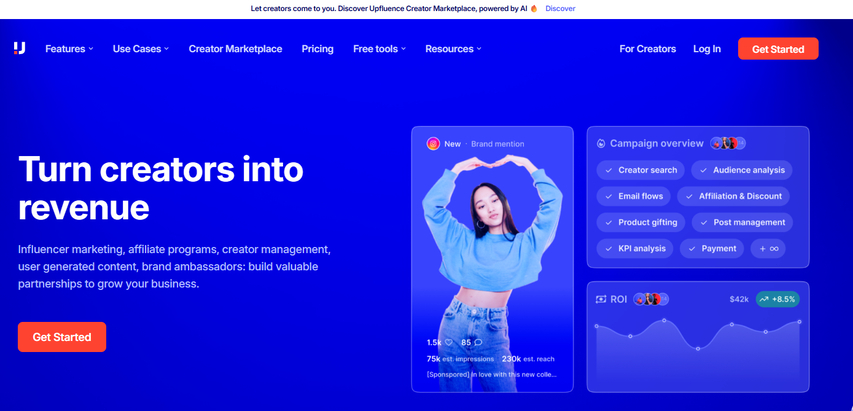
Task: Click the plus infinity chip
Action: tap(768, 248)
